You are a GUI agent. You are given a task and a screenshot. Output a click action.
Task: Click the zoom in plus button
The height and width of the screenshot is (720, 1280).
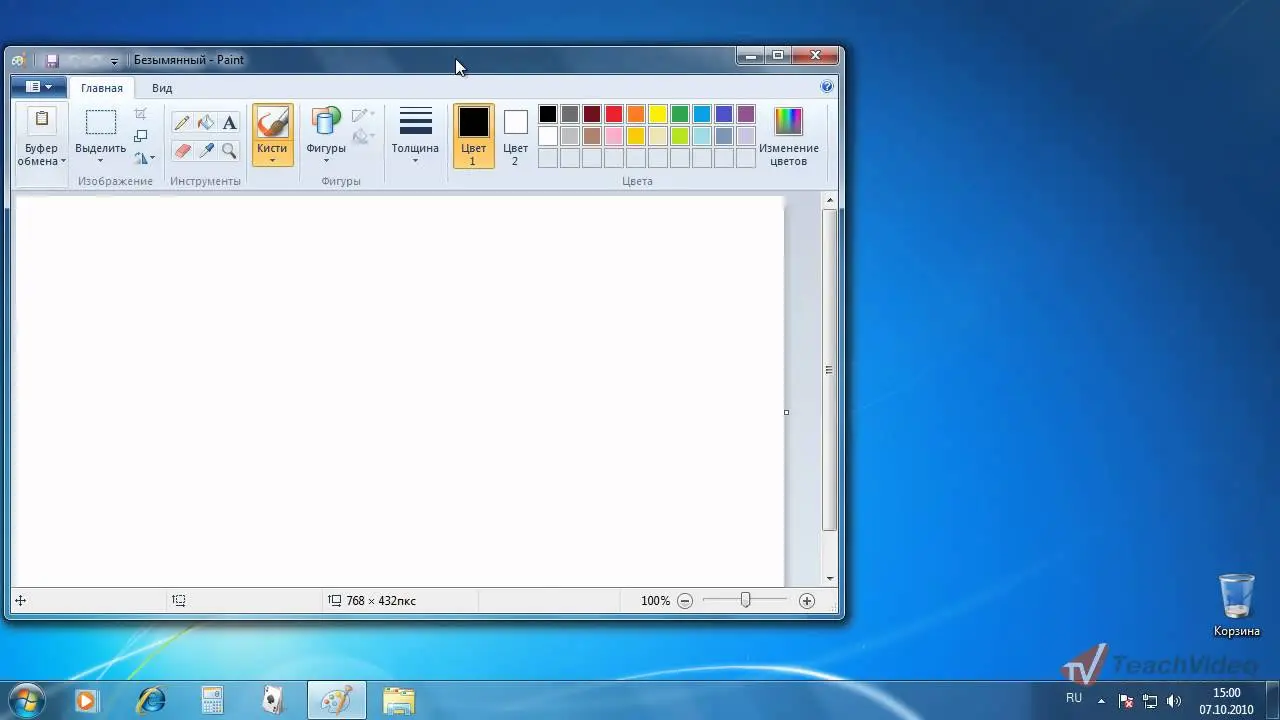click(807, 601)
